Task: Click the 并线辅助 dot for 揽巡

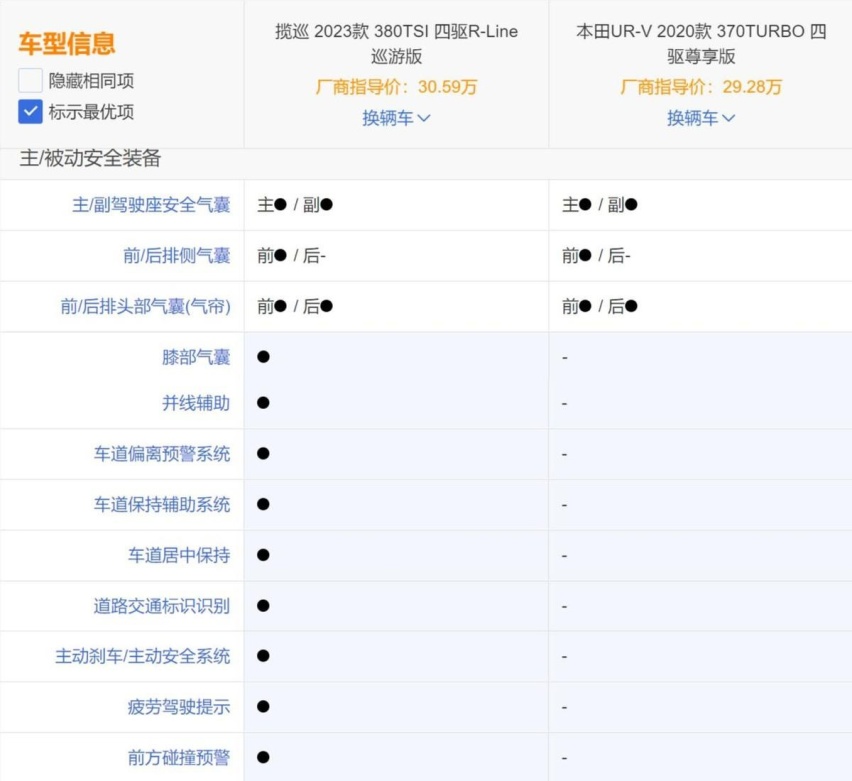Action: pos(264,403)
